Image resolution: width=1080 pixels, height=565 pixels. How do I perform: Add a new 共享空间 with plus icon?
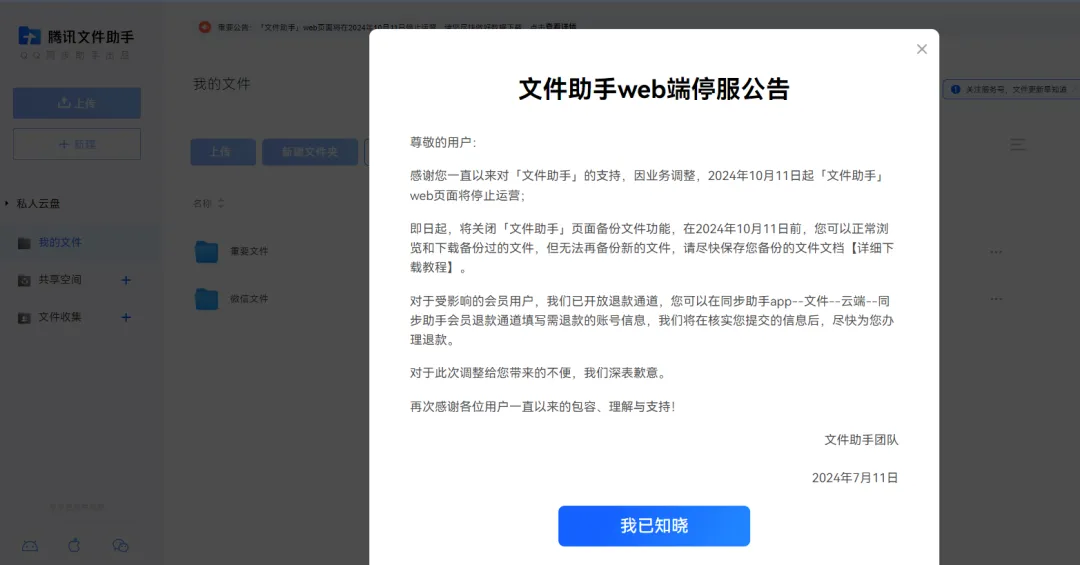point(126,280)
